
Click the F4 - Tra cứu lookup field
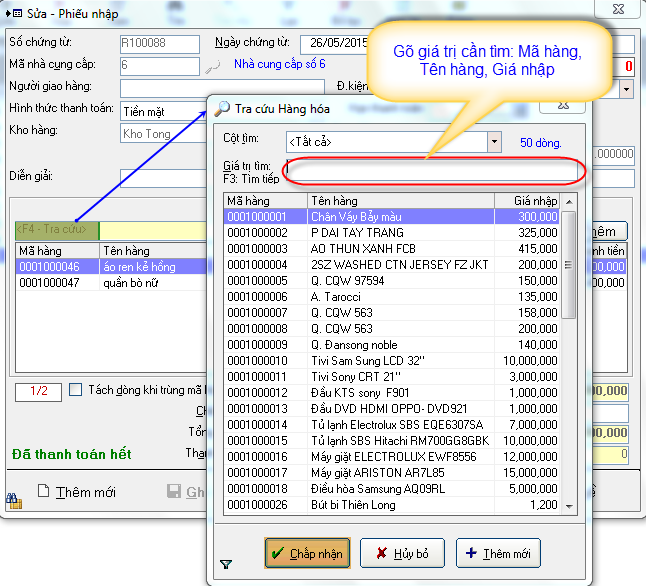[x=57, y=230]
